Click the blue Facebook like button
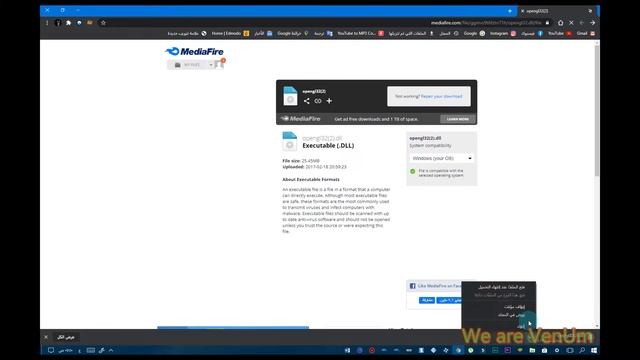 (449, 300)
